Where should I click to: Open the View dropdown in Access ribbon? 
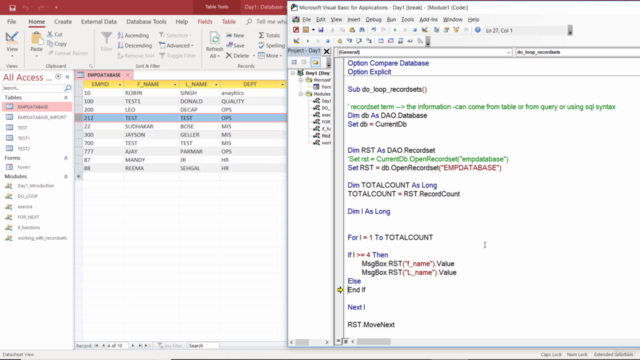click(12, 56)
